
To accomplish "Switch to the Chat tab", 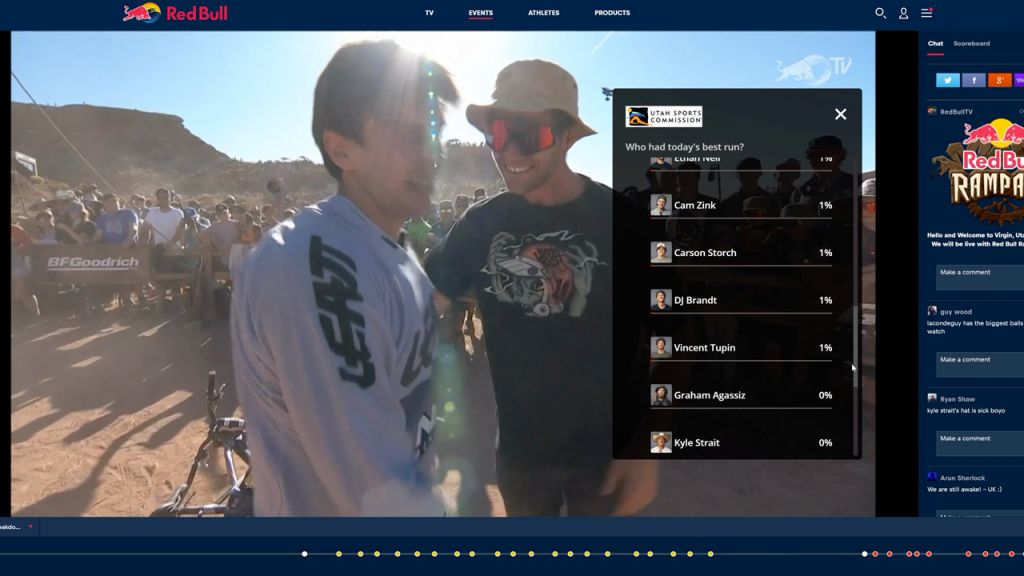I will click(935, 44).
